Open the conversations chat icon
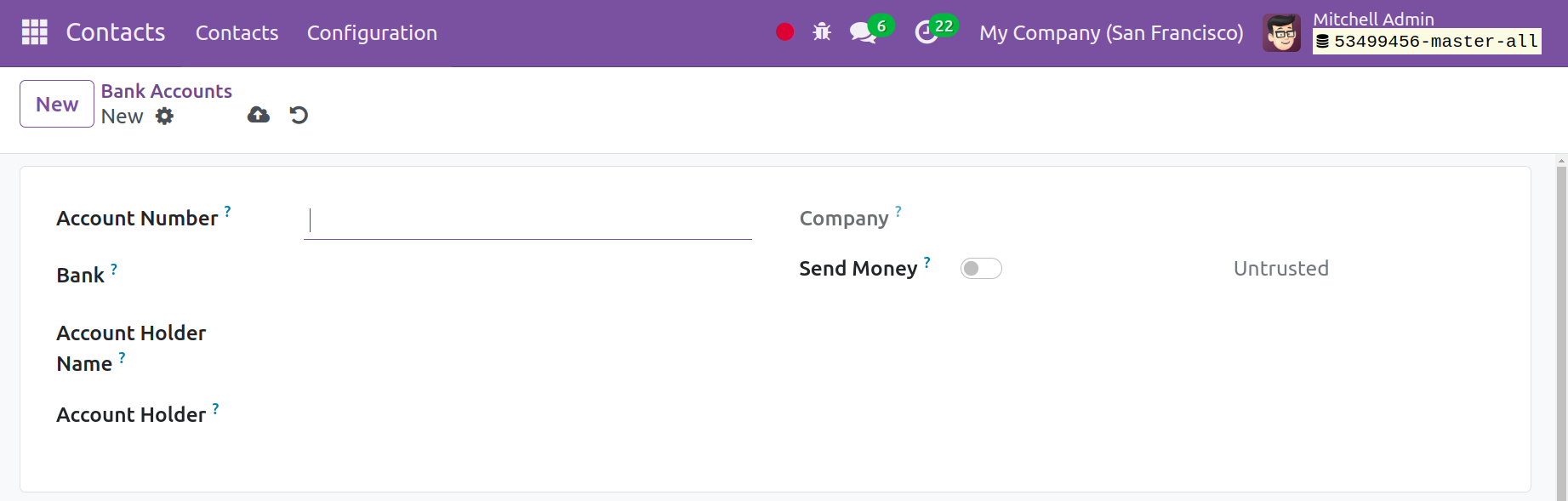Screen dimensions: 1568x501 click(863, 32)
